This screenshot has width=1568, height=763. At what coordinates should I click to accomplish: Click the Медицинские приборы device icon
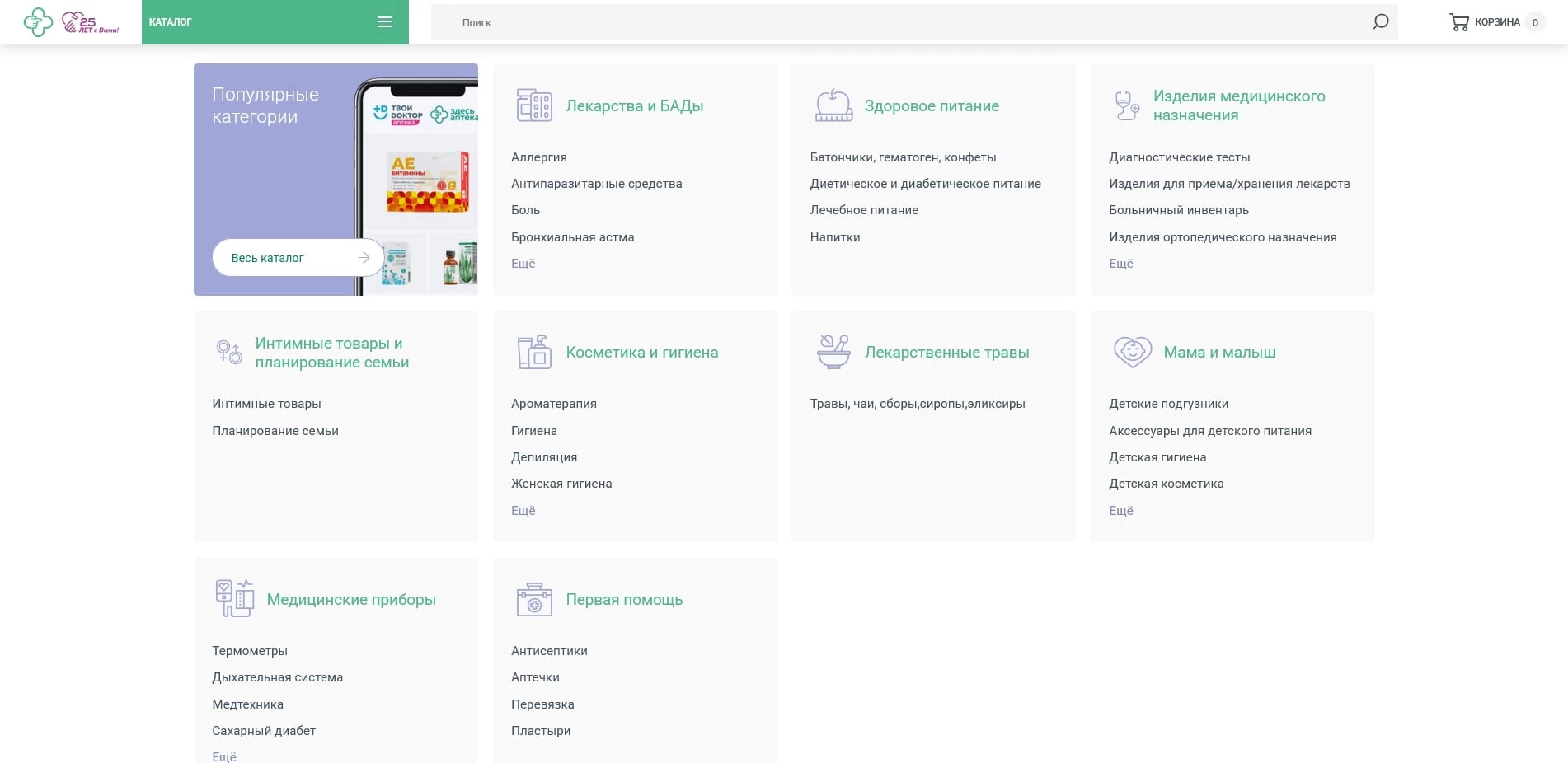click(234, 599)
